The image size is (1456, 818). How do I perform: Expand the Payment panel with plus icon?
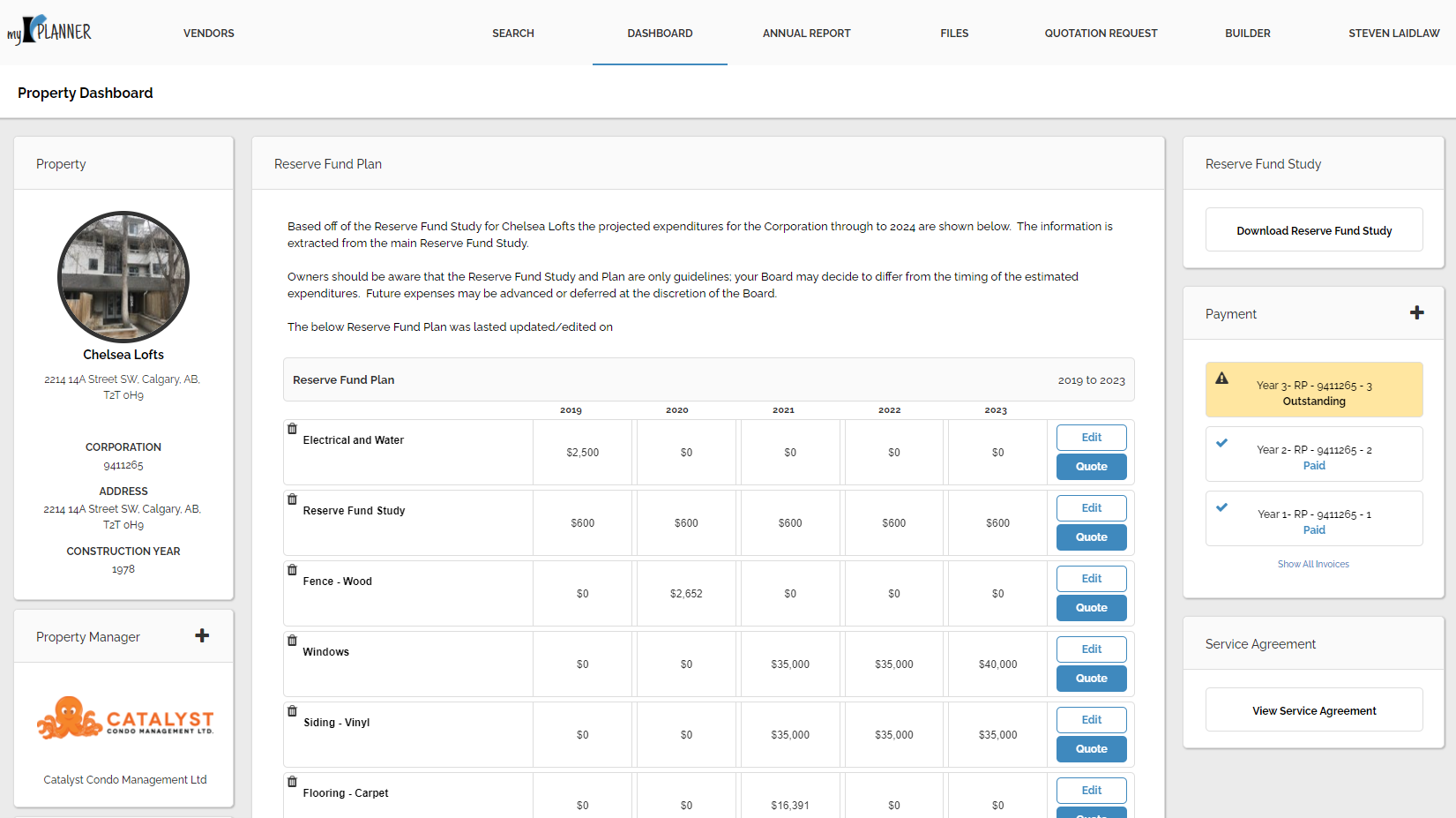(x=1416, y=313)
